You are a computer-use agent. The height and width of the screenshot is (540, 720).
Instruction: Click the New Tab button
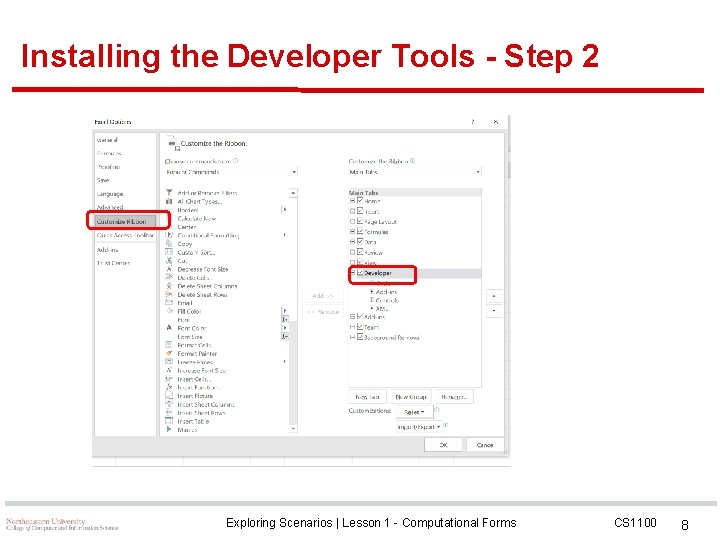tap(367, 397)
